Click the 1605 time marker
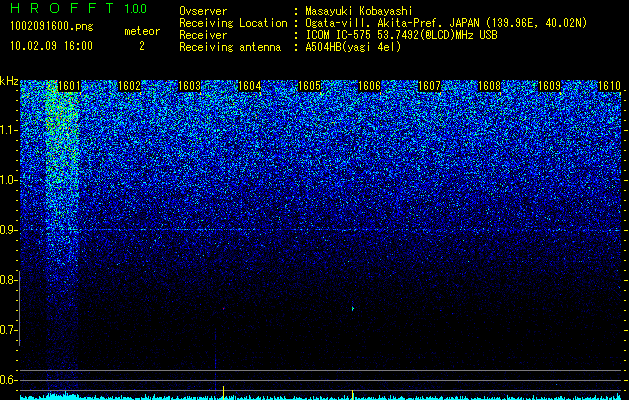 pos(309,86)
